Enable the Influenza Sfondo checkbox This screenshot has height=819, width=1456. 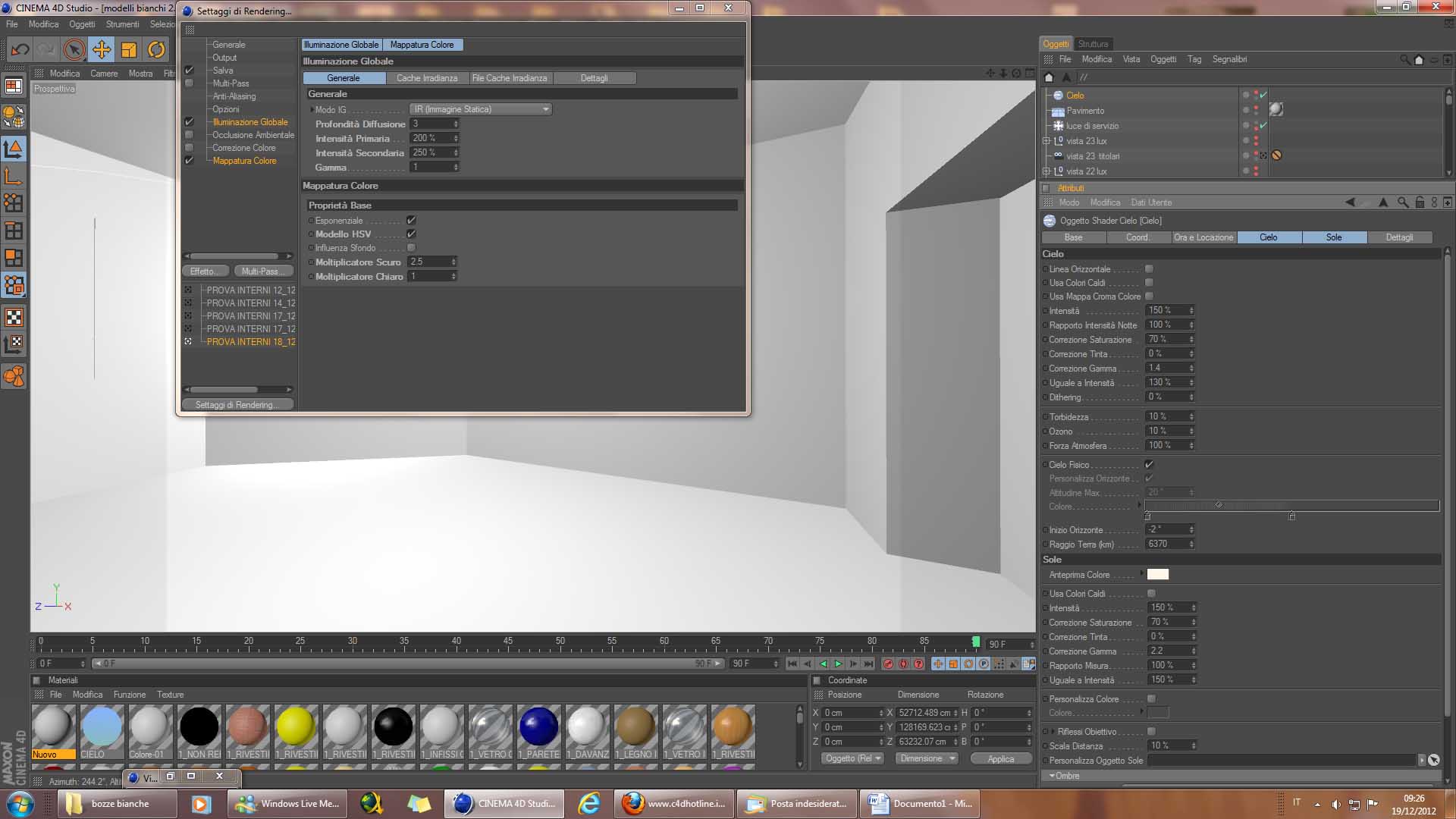click(411, 248)
